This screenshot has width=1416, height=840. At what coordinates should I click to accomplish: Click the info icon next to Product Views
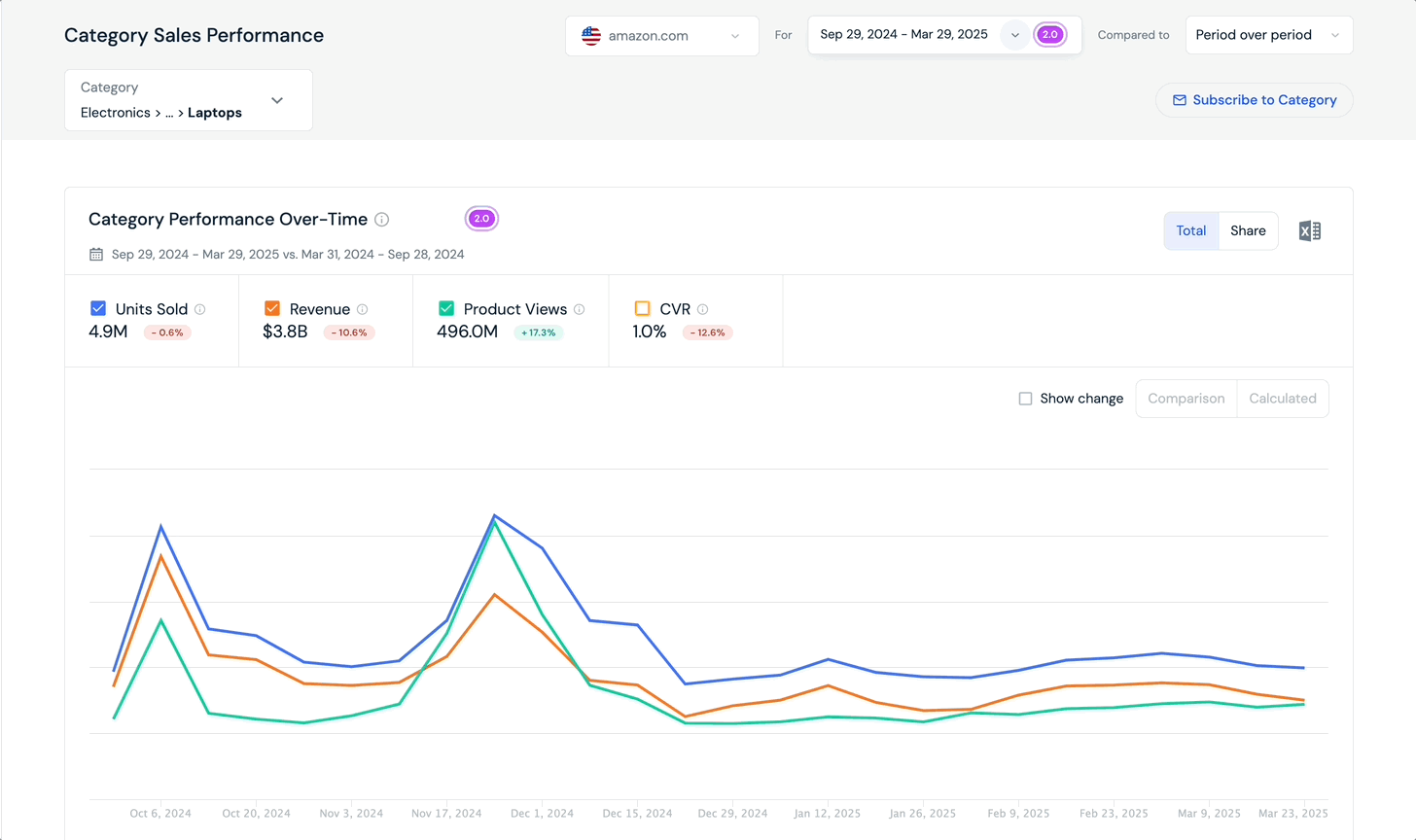point(581,308)
